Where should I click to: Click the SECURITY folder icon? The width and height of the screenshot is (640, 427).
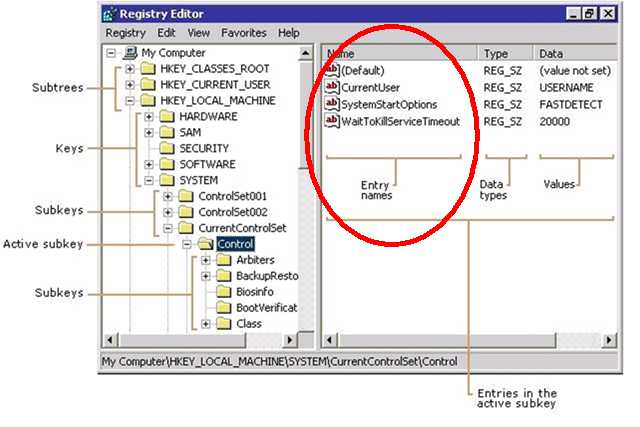[x=167, y=148]
